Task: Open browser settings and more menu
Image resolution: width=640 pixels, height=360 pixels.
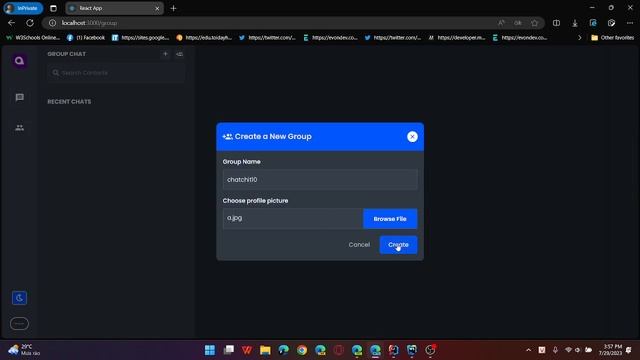Action: tap(630, 23)
